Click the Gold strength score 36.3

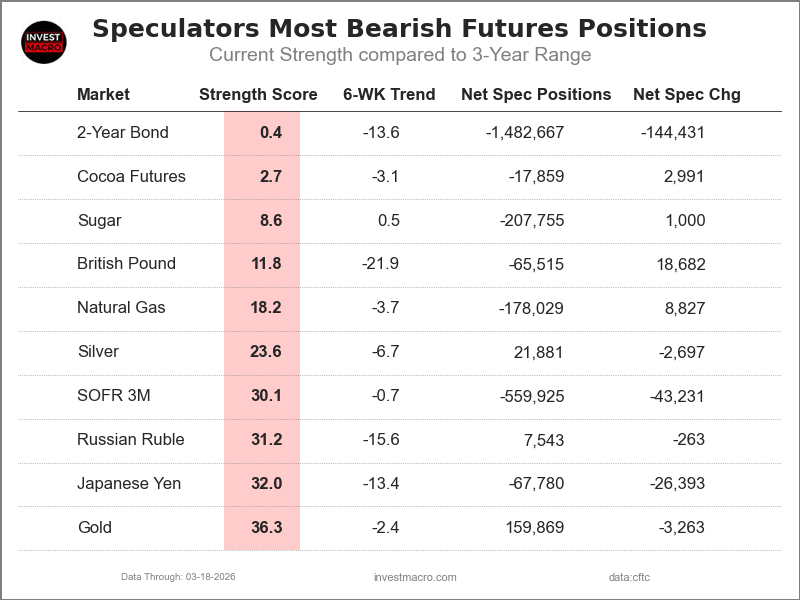[266, 528]
